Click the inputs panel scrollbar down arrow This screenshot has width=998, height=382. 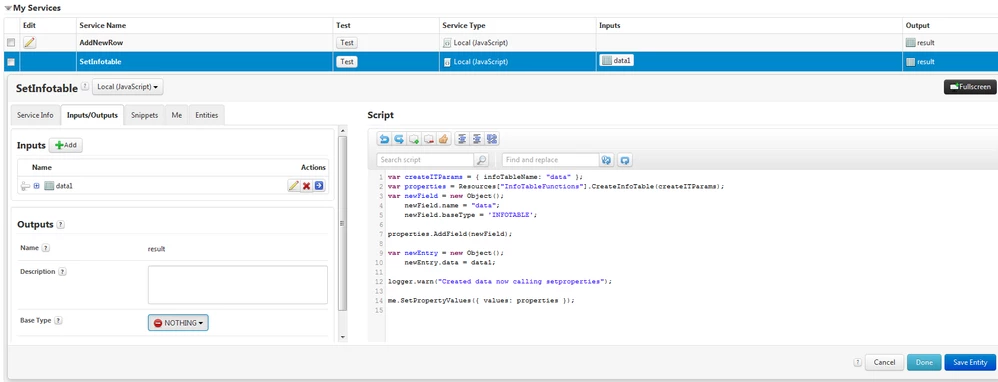pos(342,337)
